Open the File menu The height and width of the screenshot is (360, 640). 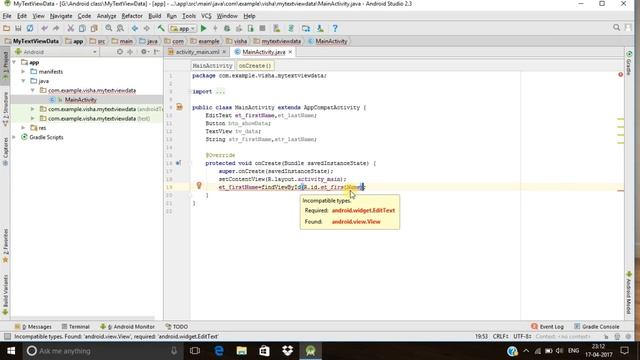pos(7,16)
